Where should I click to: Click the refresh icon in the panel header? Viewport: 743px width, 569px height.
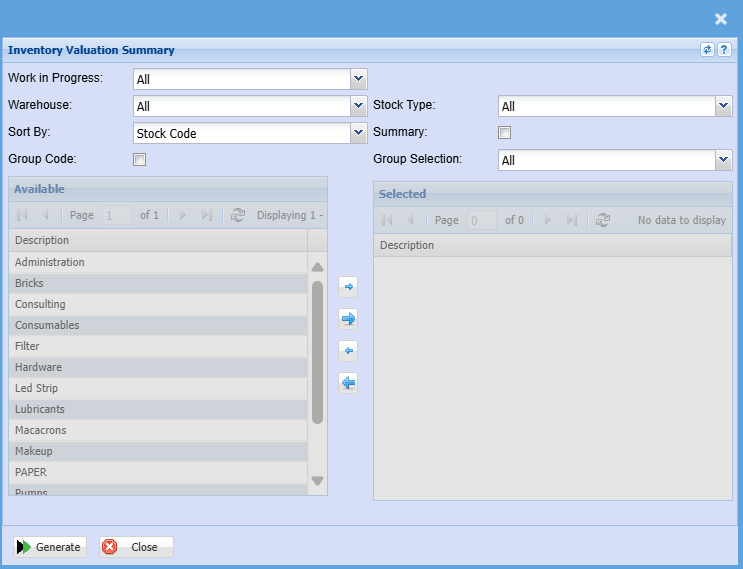click(x=707, y=49)
